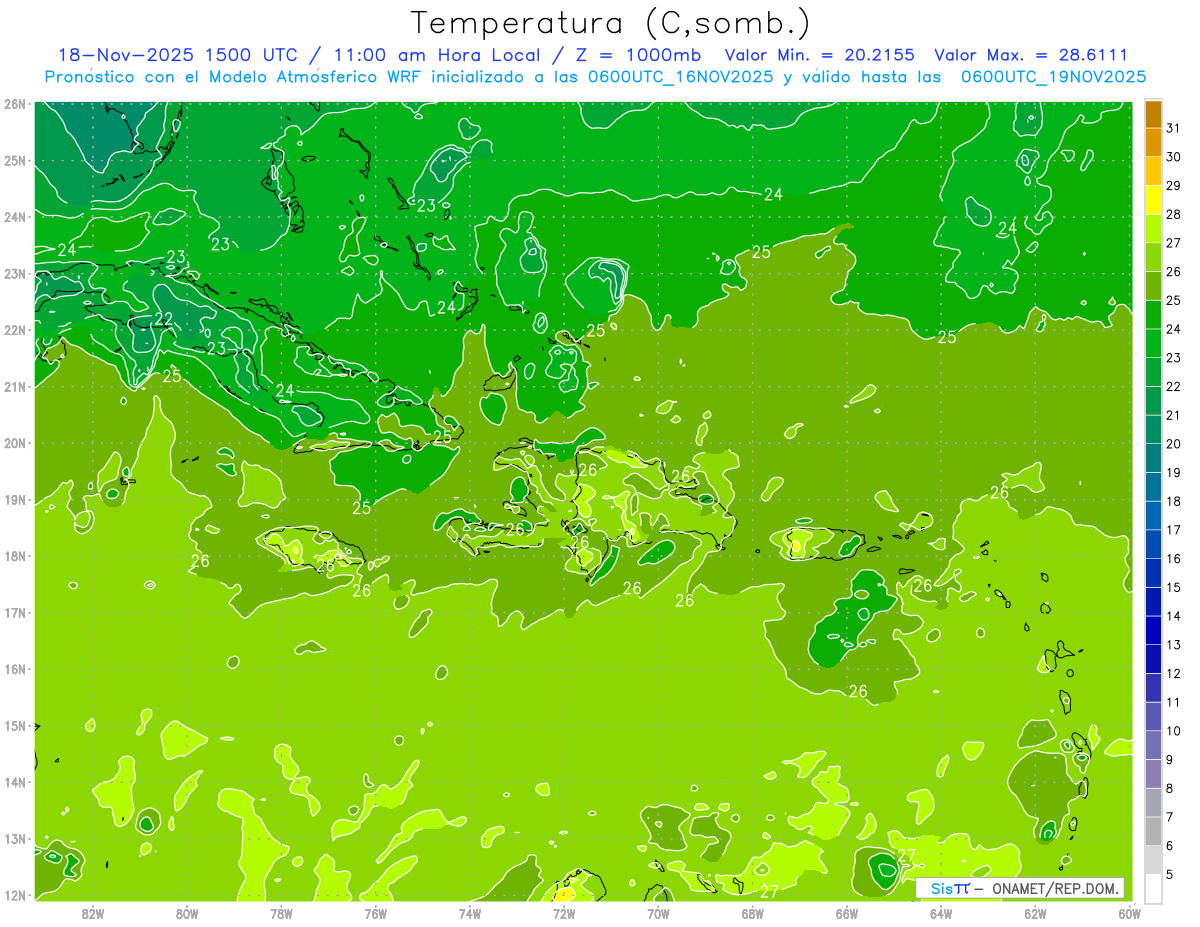Select the "Valor Max. = 28.6111" text

(x=1031, y=55)
